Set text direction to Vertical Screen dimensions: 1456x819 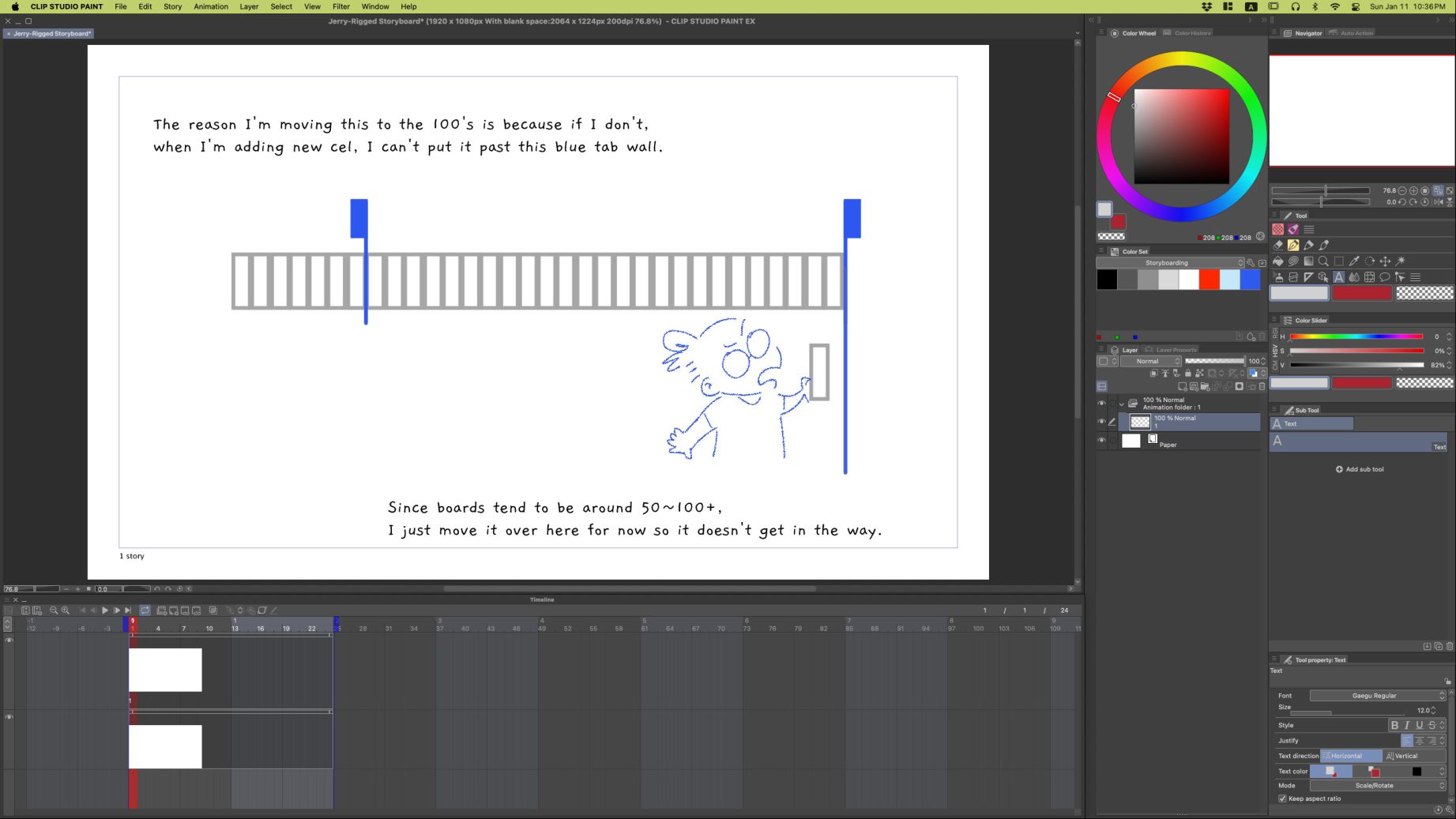pos(1405,756)
